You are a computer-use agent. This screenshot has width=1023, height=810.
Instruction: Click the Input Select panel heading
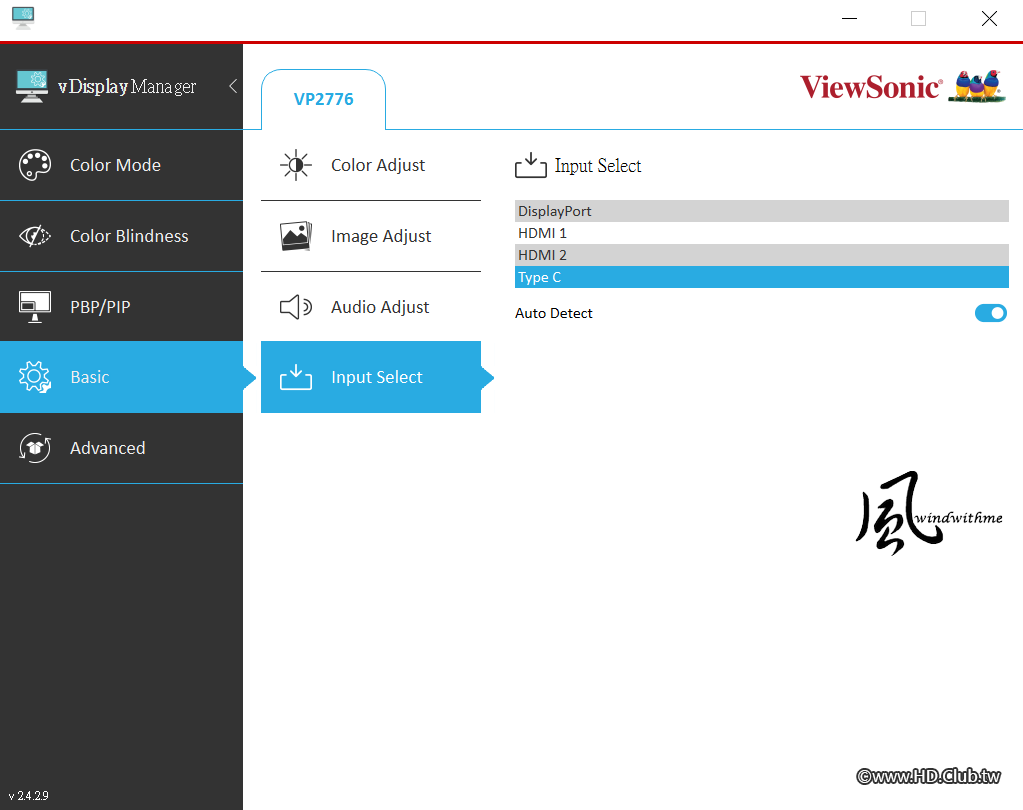[x=598, y=166]
